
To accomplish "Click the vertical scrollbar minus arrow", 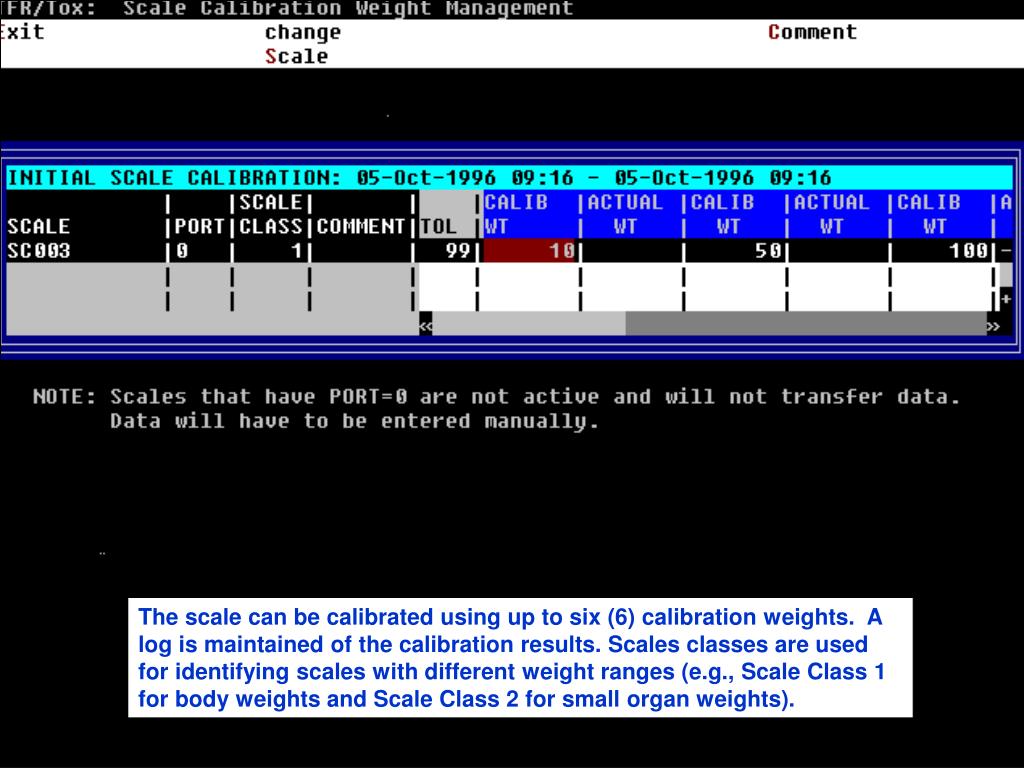I will coord(1006,251).
